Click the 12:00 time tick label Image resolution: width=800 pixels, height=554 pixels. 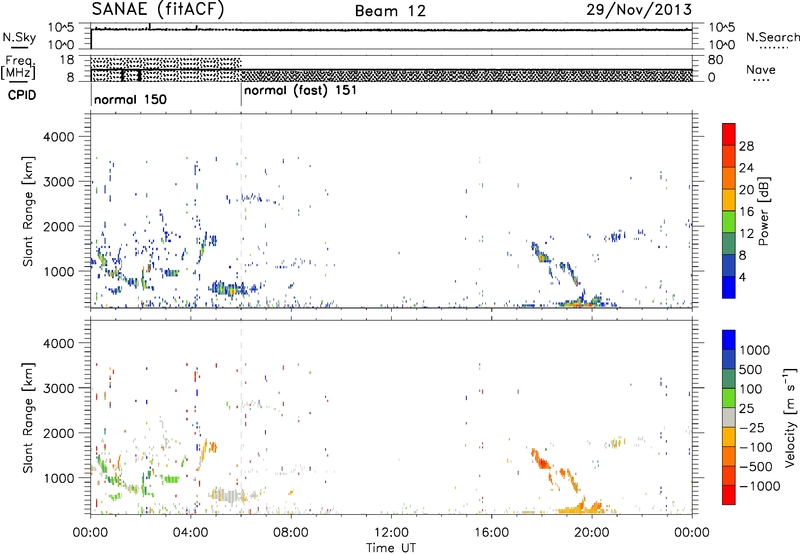pyautogui.click(x=391, y=533)
